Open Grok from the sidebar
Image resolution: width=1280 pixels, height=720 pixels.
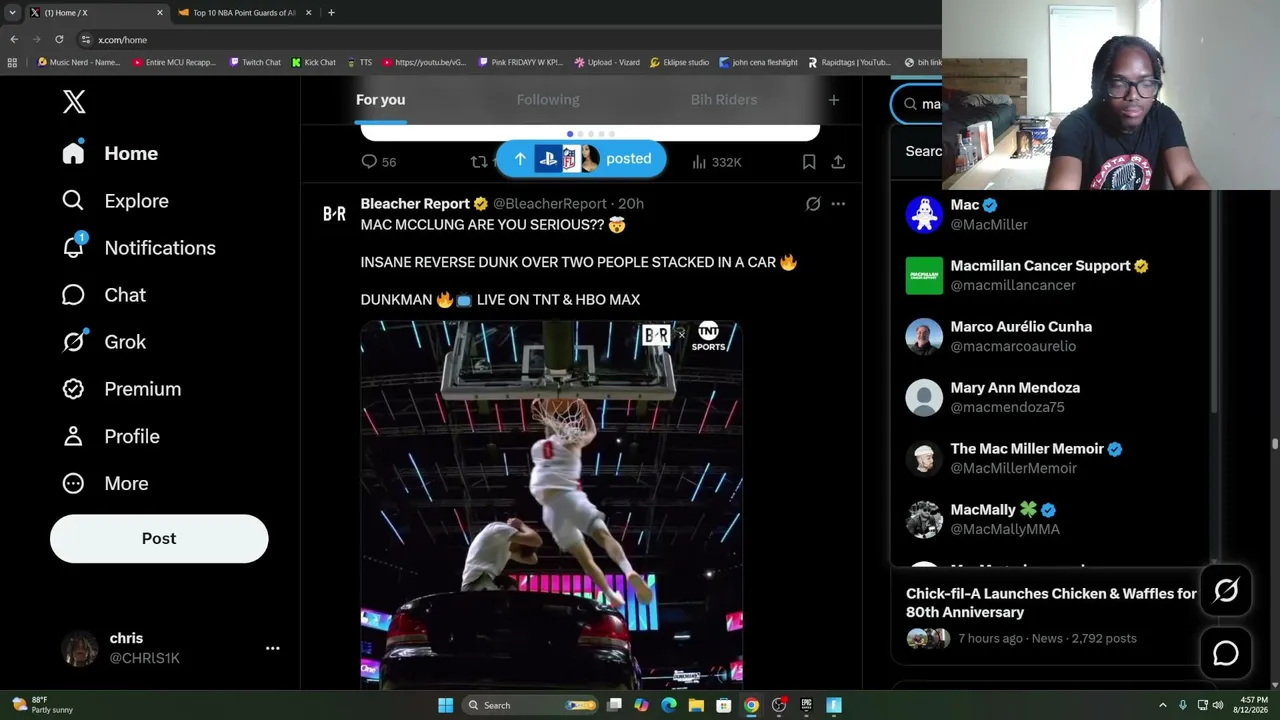(x=103, y=342)
